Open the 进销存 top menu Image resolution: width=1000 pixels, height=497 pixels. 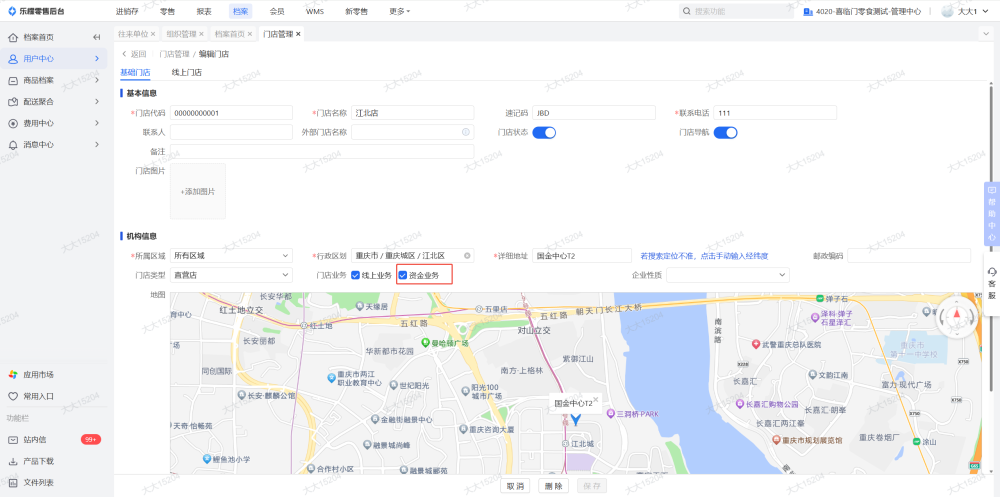127,11
